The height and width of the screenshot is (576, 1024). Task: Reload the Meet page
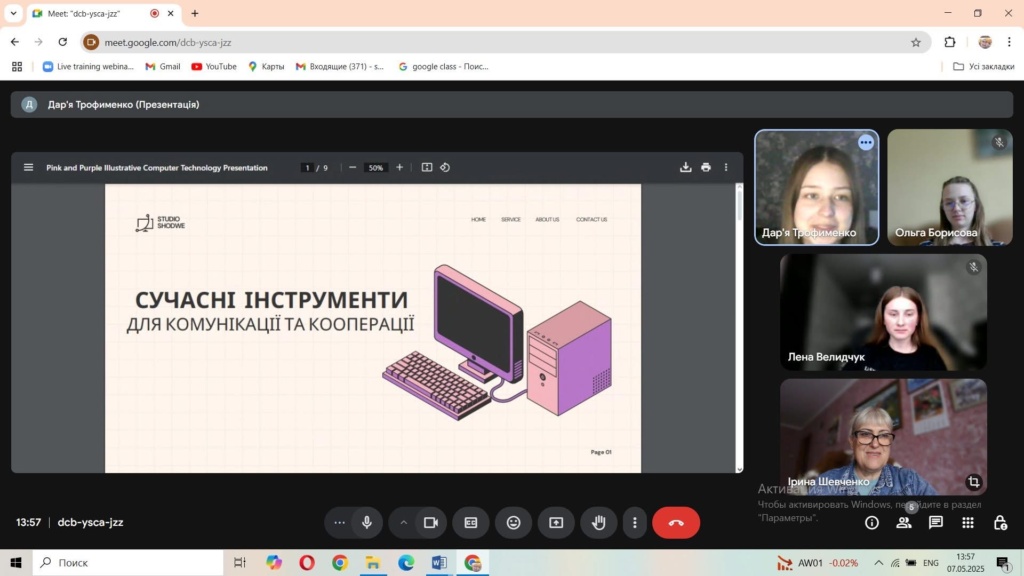point(63,42)
